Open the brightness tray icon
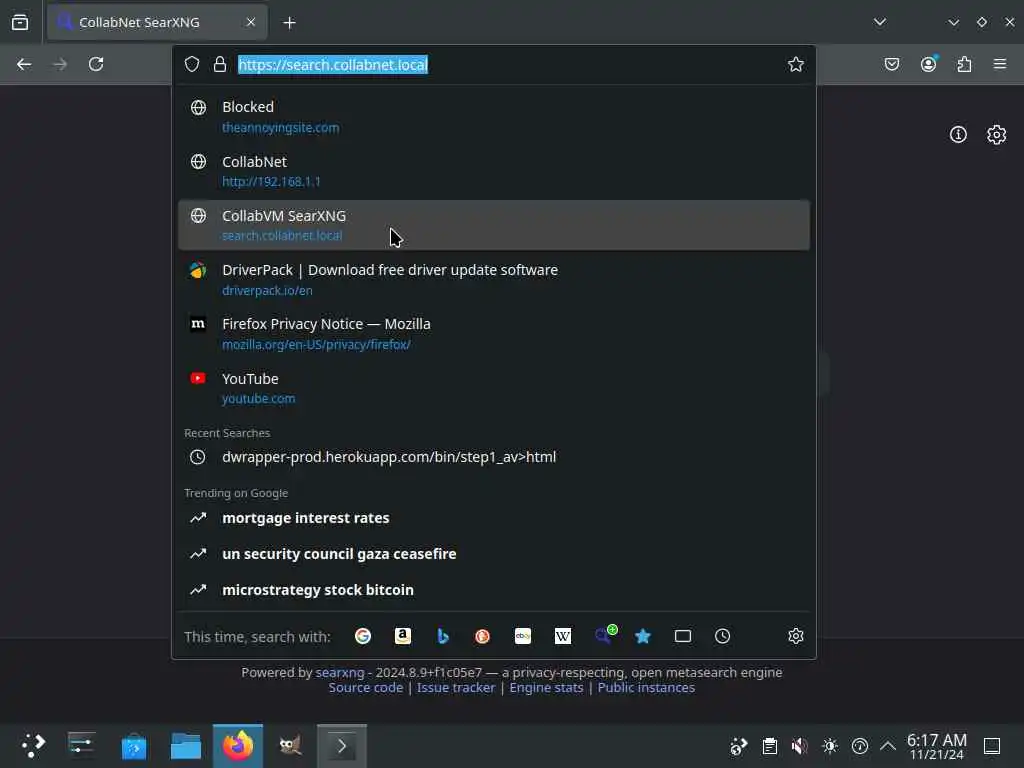Screen dimensions: 1024x768 tap(830, 746)
